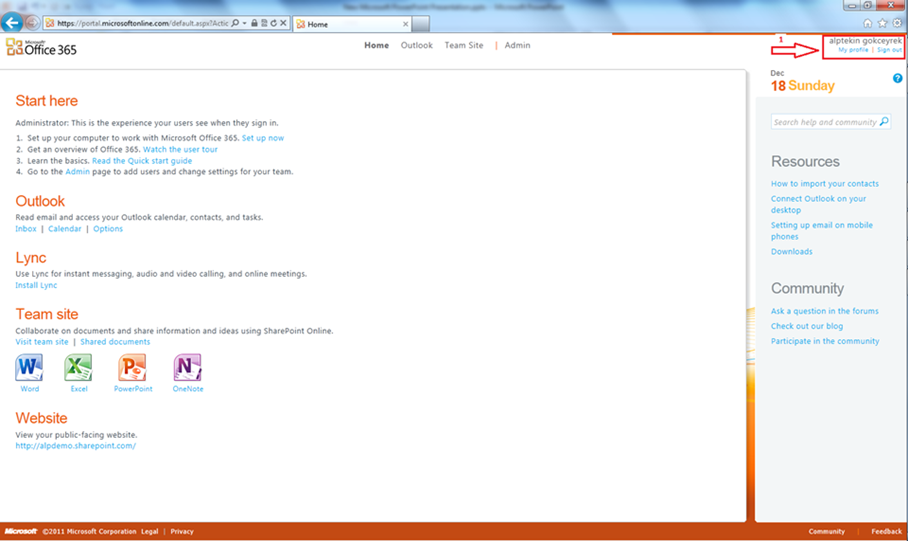
Task: Open the Excel web app icon
Action: pos(78,368)
